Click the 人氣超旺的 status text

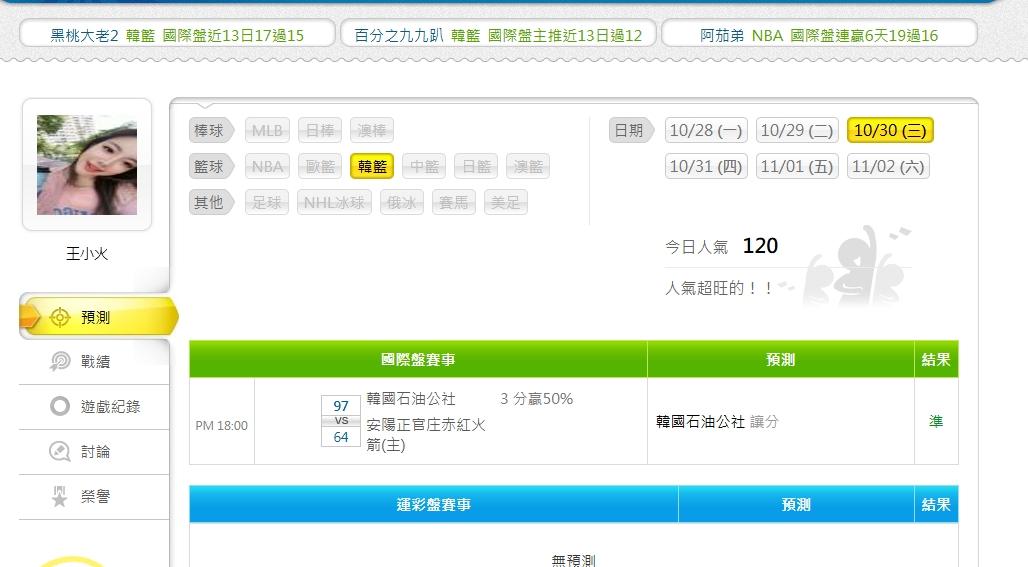[719, 288]
